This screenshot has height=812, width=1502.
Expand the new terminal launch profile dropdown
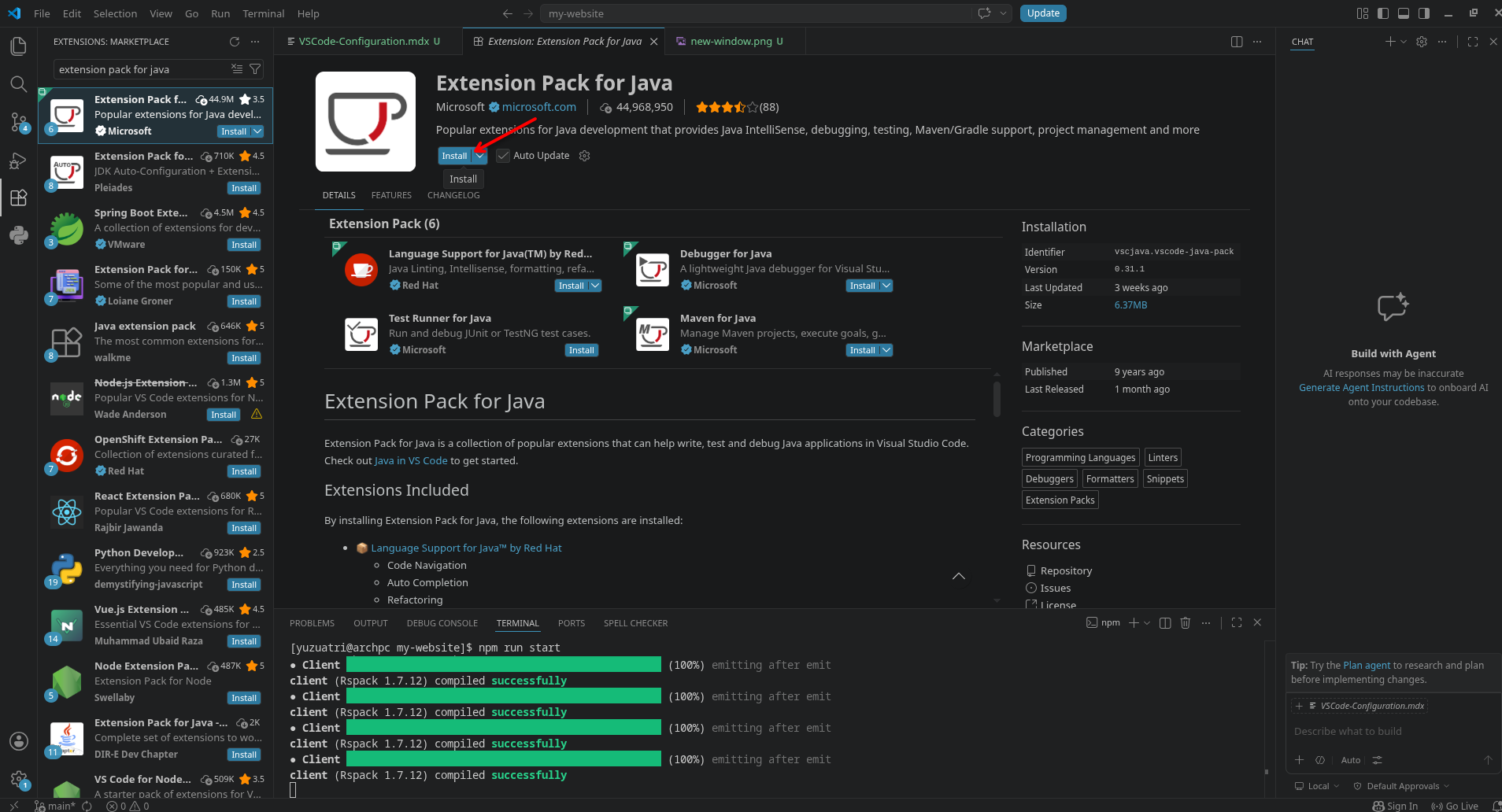pos(1147,622)
